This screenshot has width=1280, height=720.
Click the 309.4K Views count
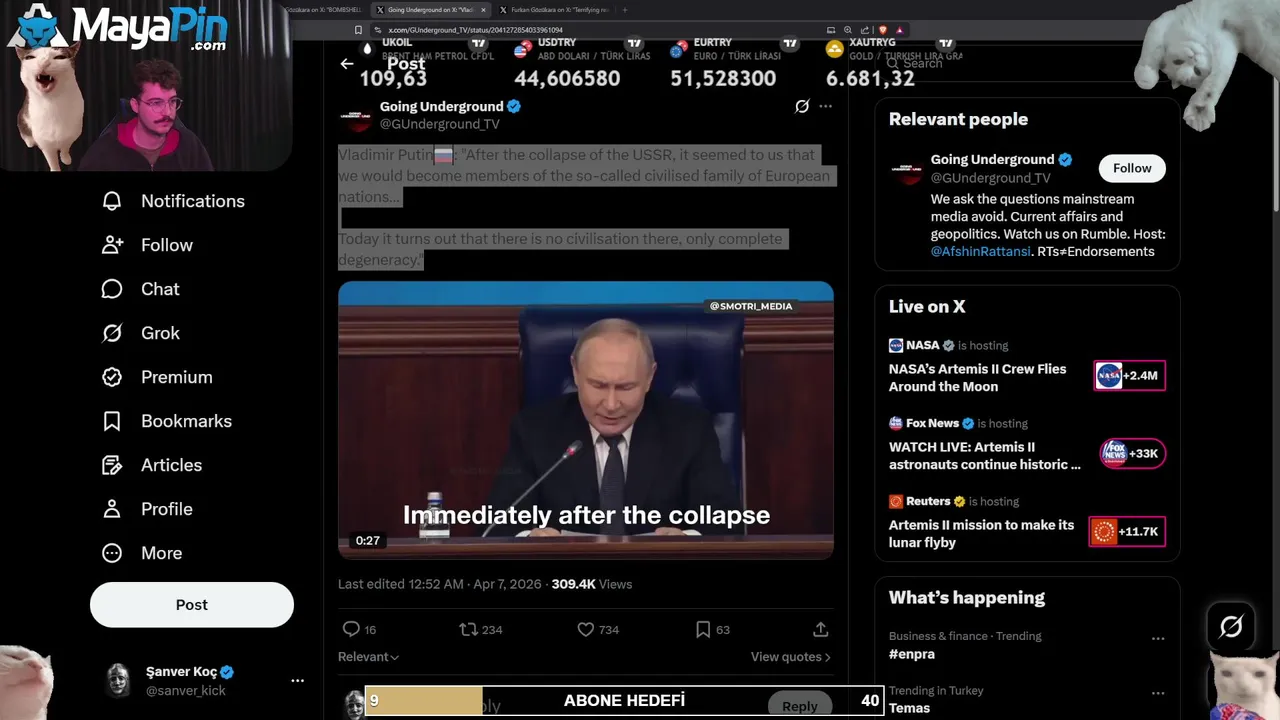click(592, 584)
